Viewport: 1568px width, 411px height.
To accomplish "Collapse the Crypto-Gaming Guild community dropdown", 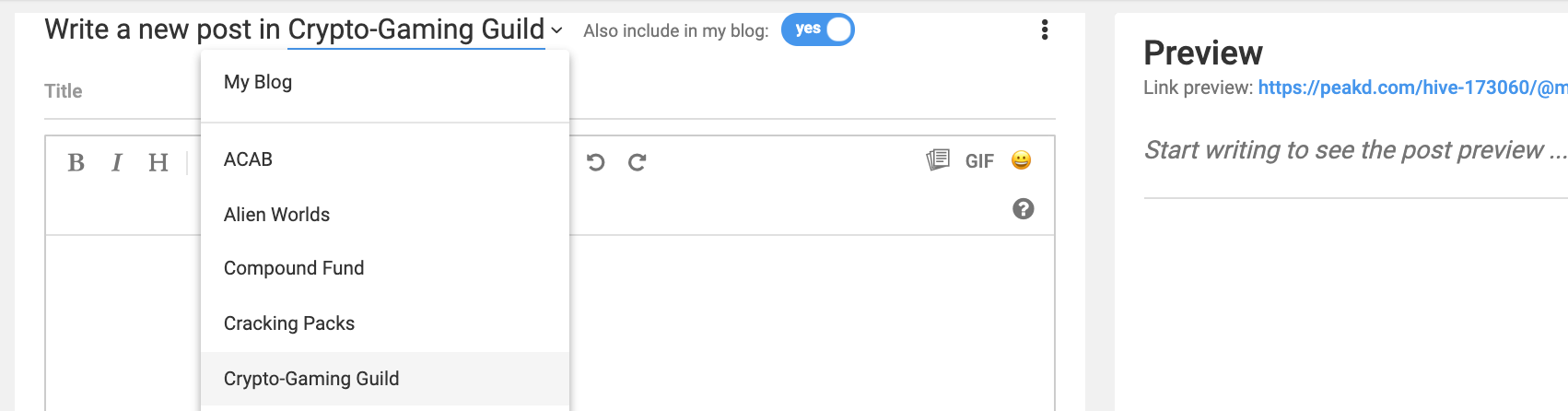I will point(425,29).
